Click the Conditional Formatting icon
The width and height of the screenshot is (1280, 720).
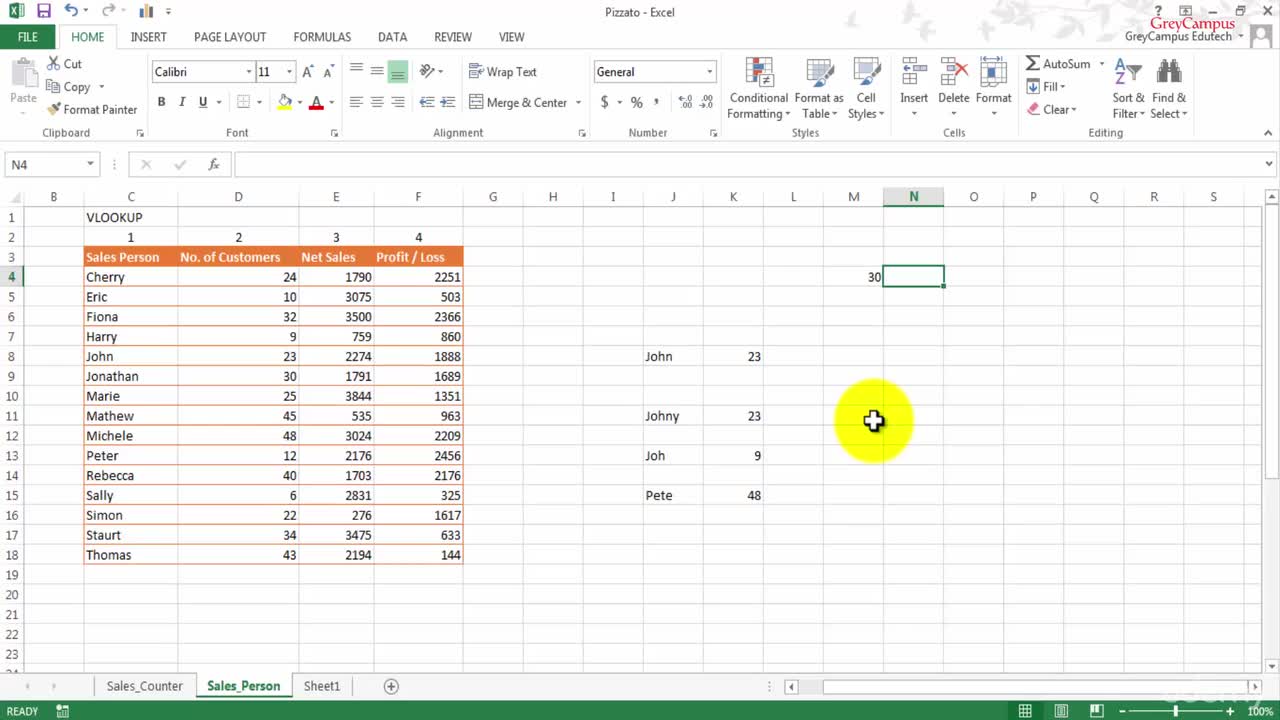(759, 75)
